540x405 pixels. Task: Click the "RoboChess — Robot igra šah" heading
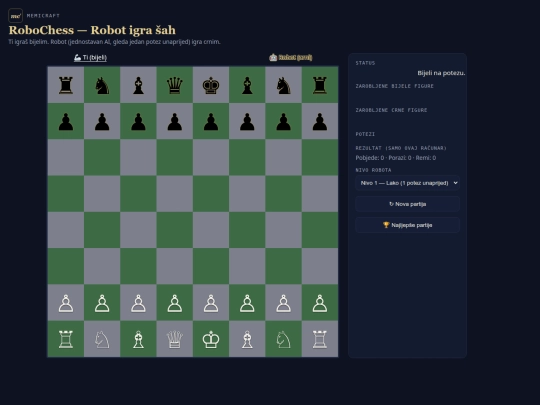pos(92,30)
